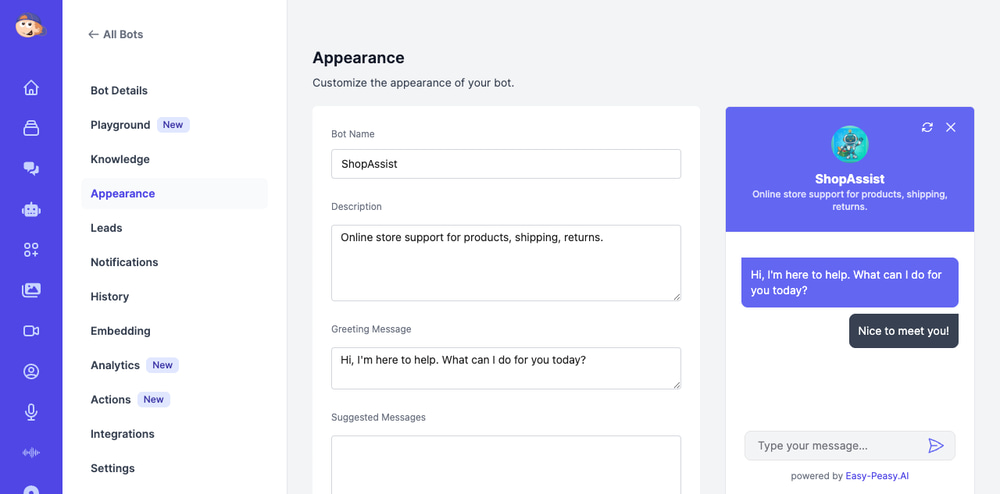The width and height of the screenshot is (1000, 494).
Task: Close the chat preview widget
Action: point(951,127)
